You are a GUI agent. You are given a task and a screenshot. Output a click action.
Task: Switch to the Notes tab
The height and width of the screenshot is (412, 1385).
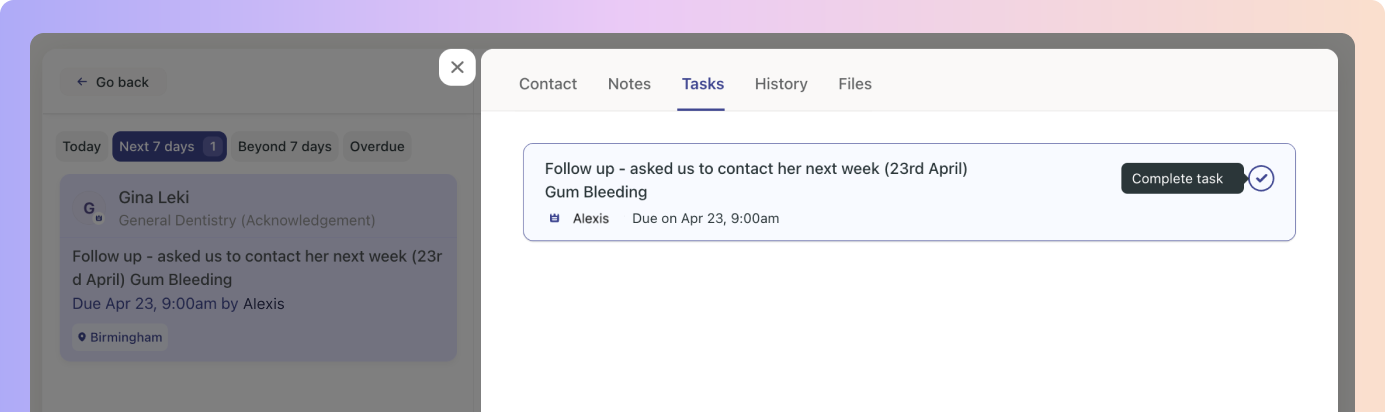pos(629,84)
